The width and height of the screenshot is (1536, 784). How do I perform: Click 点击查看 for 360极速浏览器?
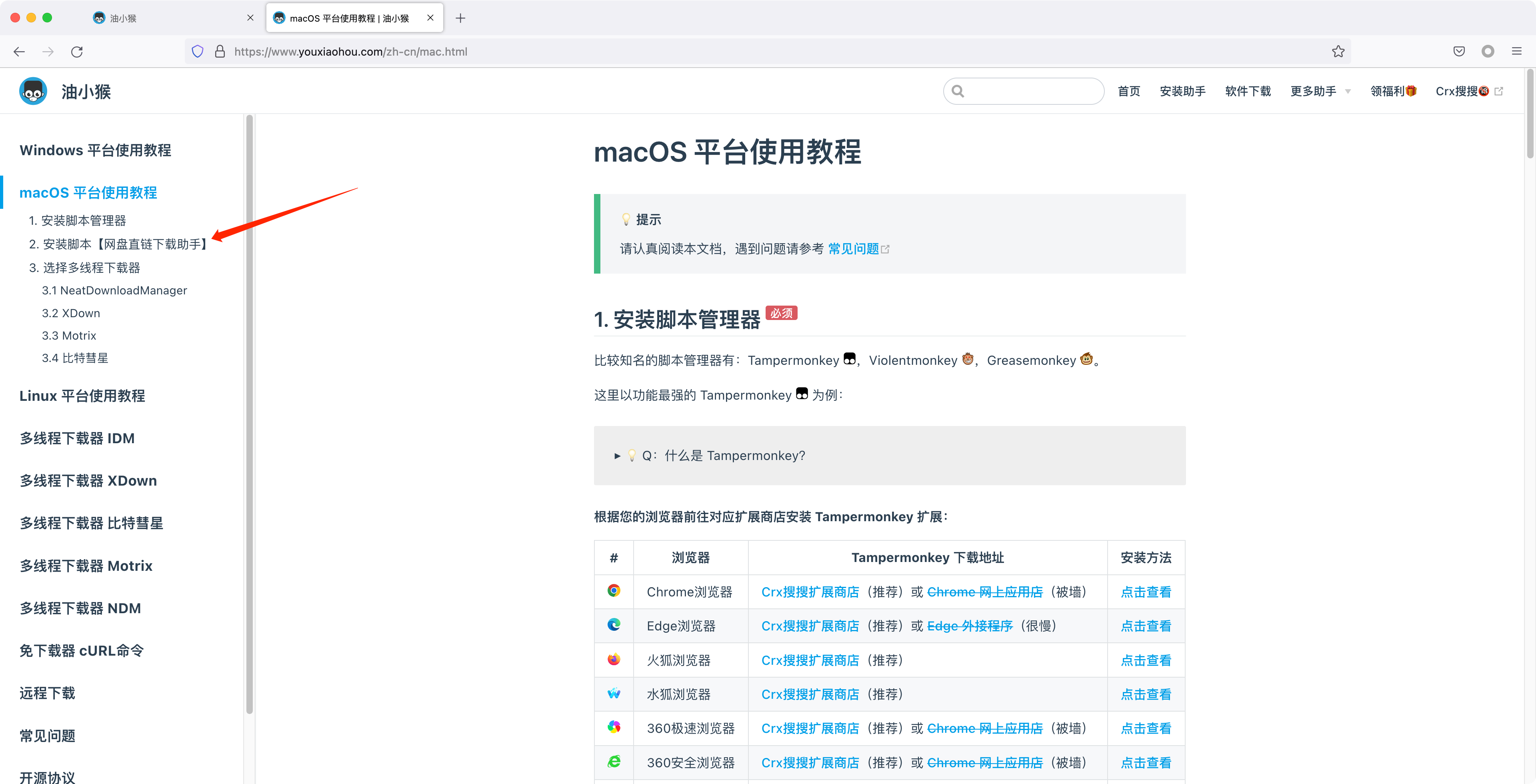[1146, 728]
